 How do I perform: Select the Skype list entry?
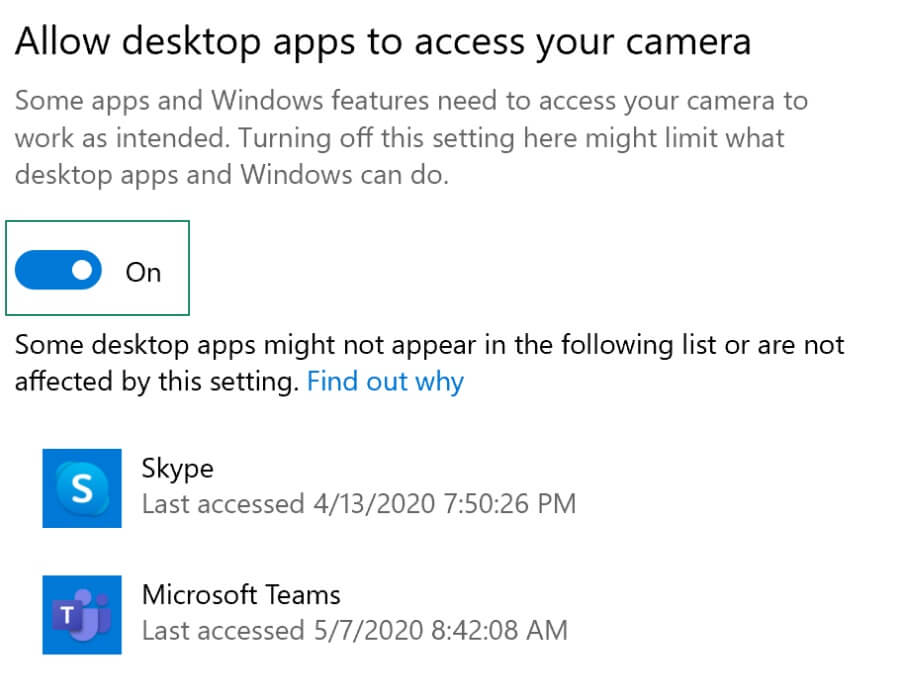pyautogui.click(x=177, y=468)
